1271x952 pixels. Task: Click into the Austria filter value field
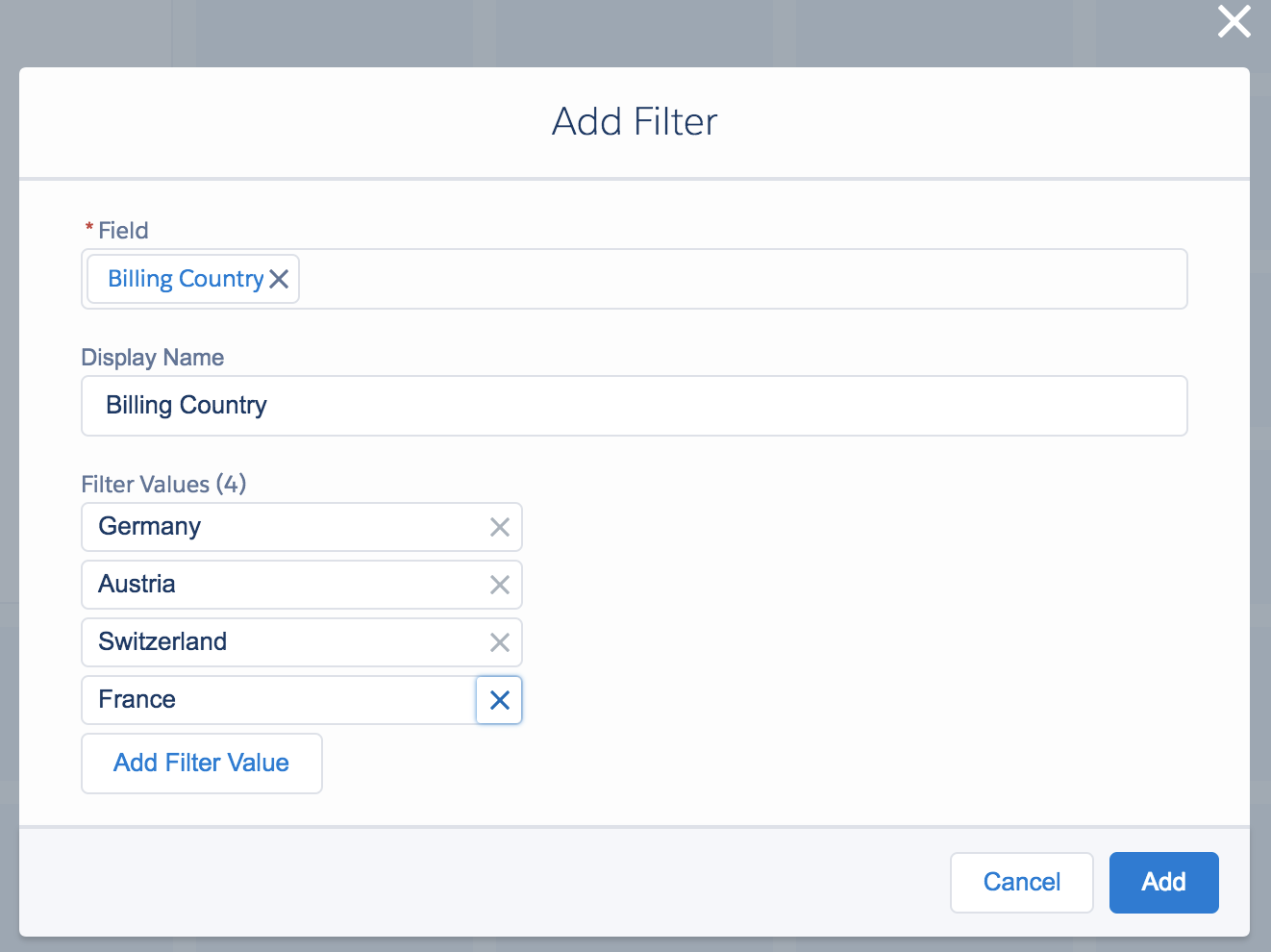279,585
